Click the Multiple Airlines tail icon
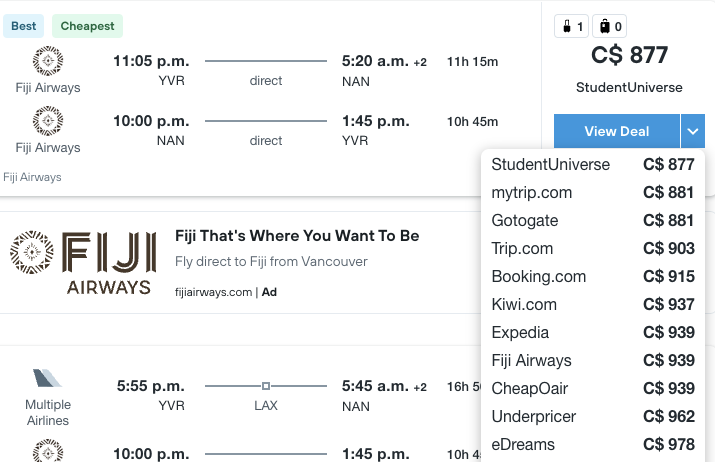The width and height of the screenshot is (715, 462). click(x=48, y=379)
